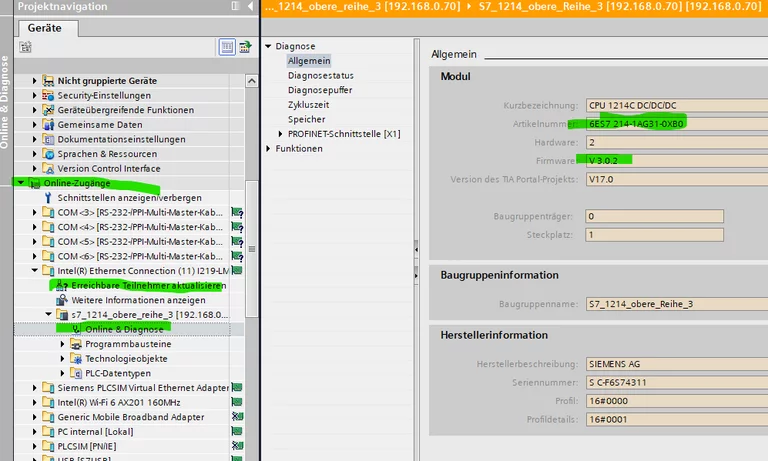Select Generic Mobile Broadband Adapter

click(x=131, y=417)
